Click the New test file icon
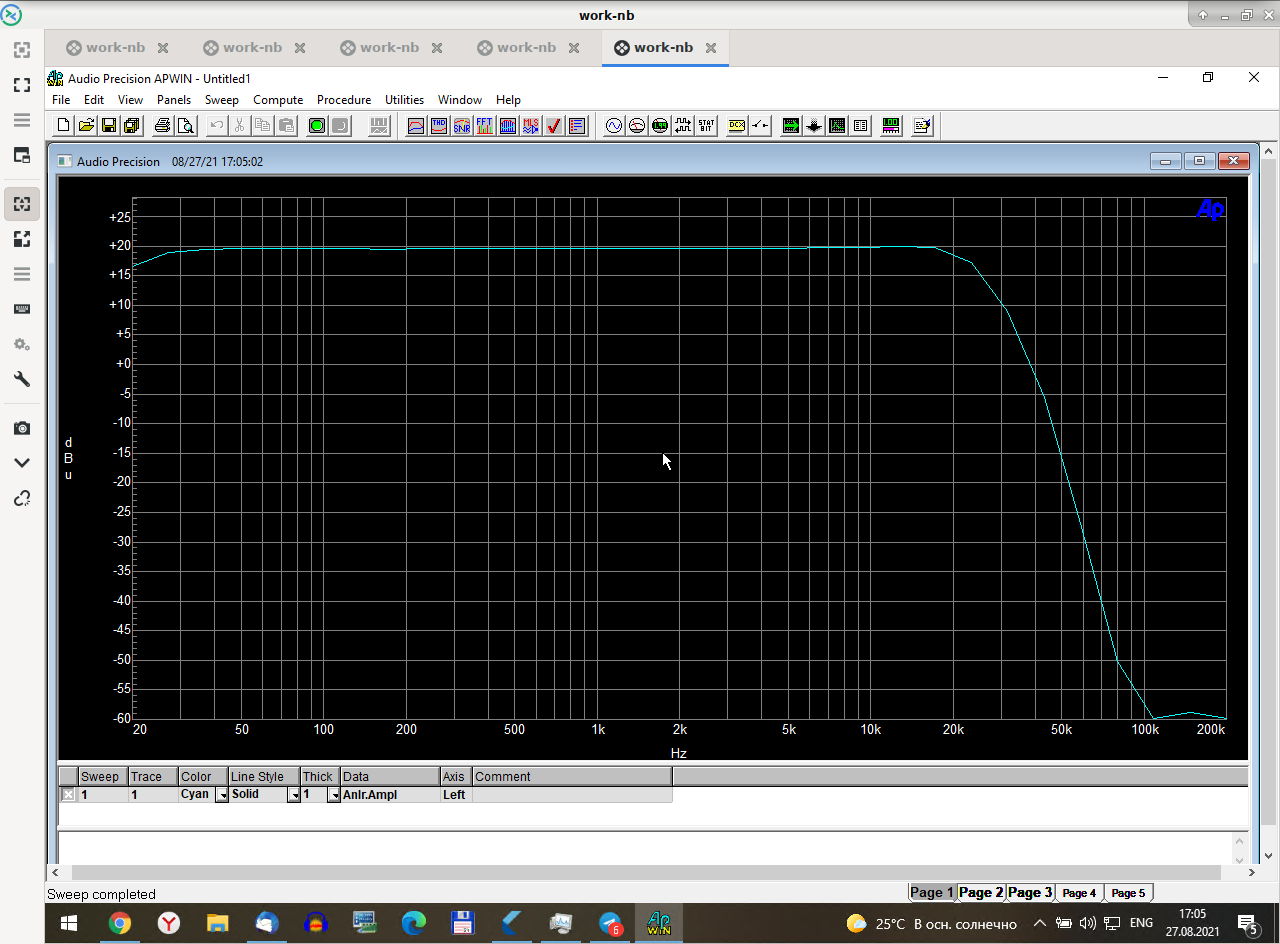 [x=64, y=125]
